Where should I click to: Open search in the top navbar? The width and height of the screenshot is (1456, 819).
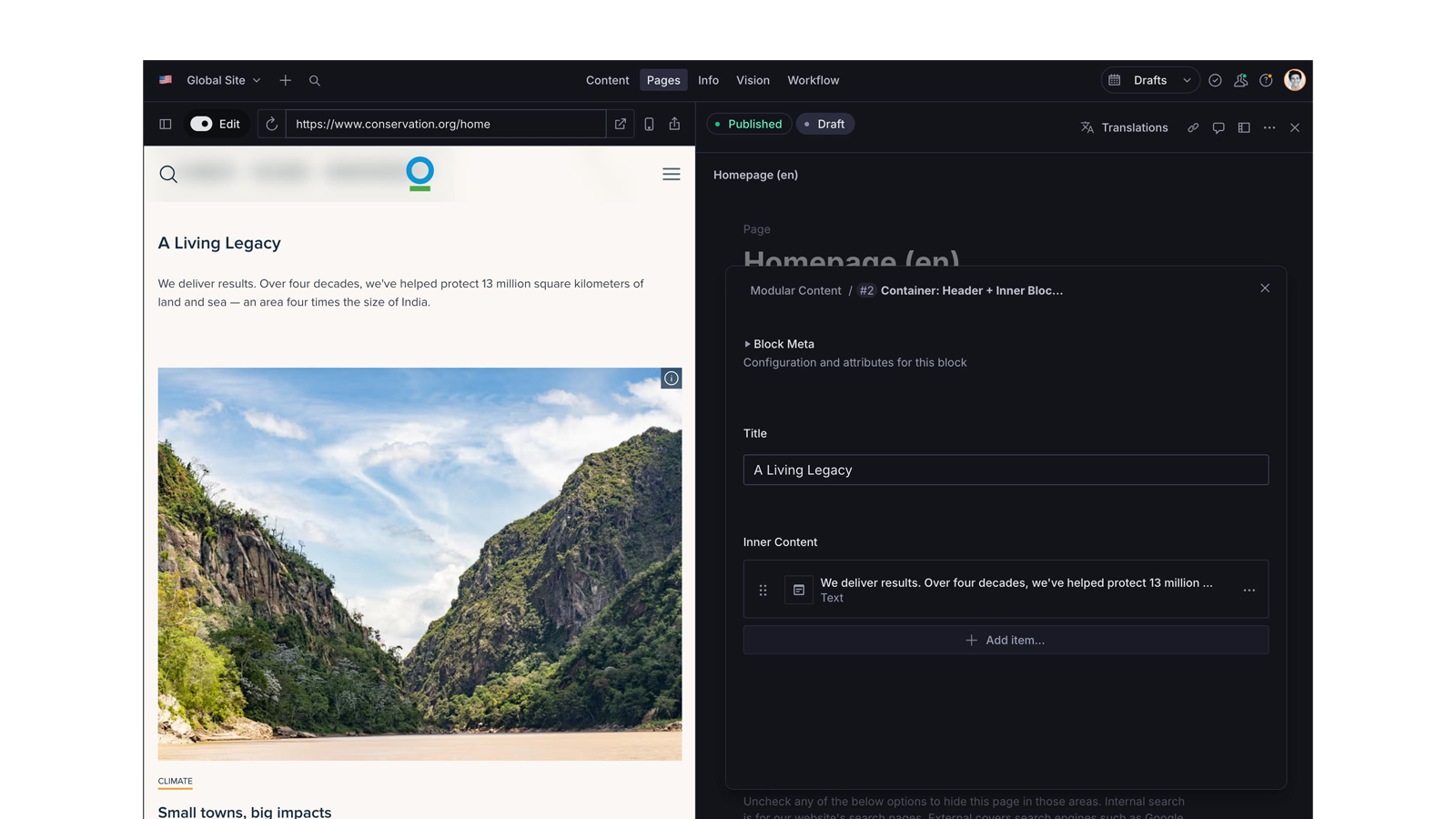pos(315,80)
